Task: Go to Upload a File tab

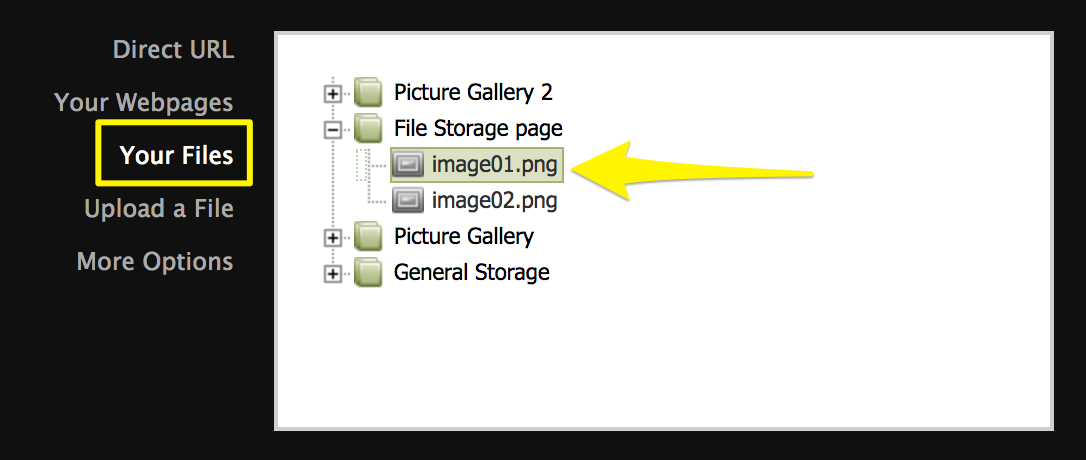Action: coord(159,209)
